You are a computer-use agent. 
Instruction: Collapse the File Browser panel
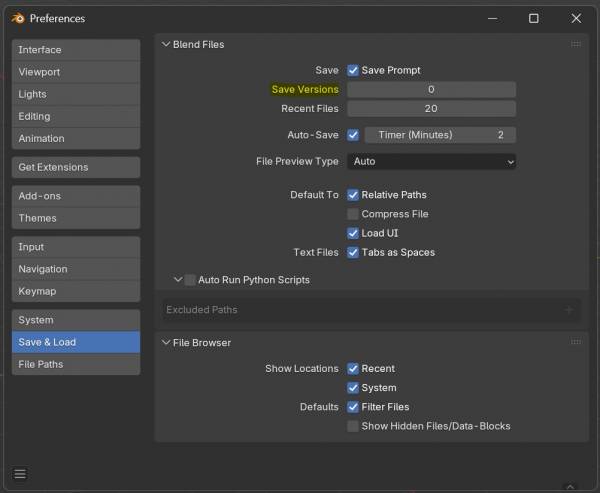coord(166,342)
